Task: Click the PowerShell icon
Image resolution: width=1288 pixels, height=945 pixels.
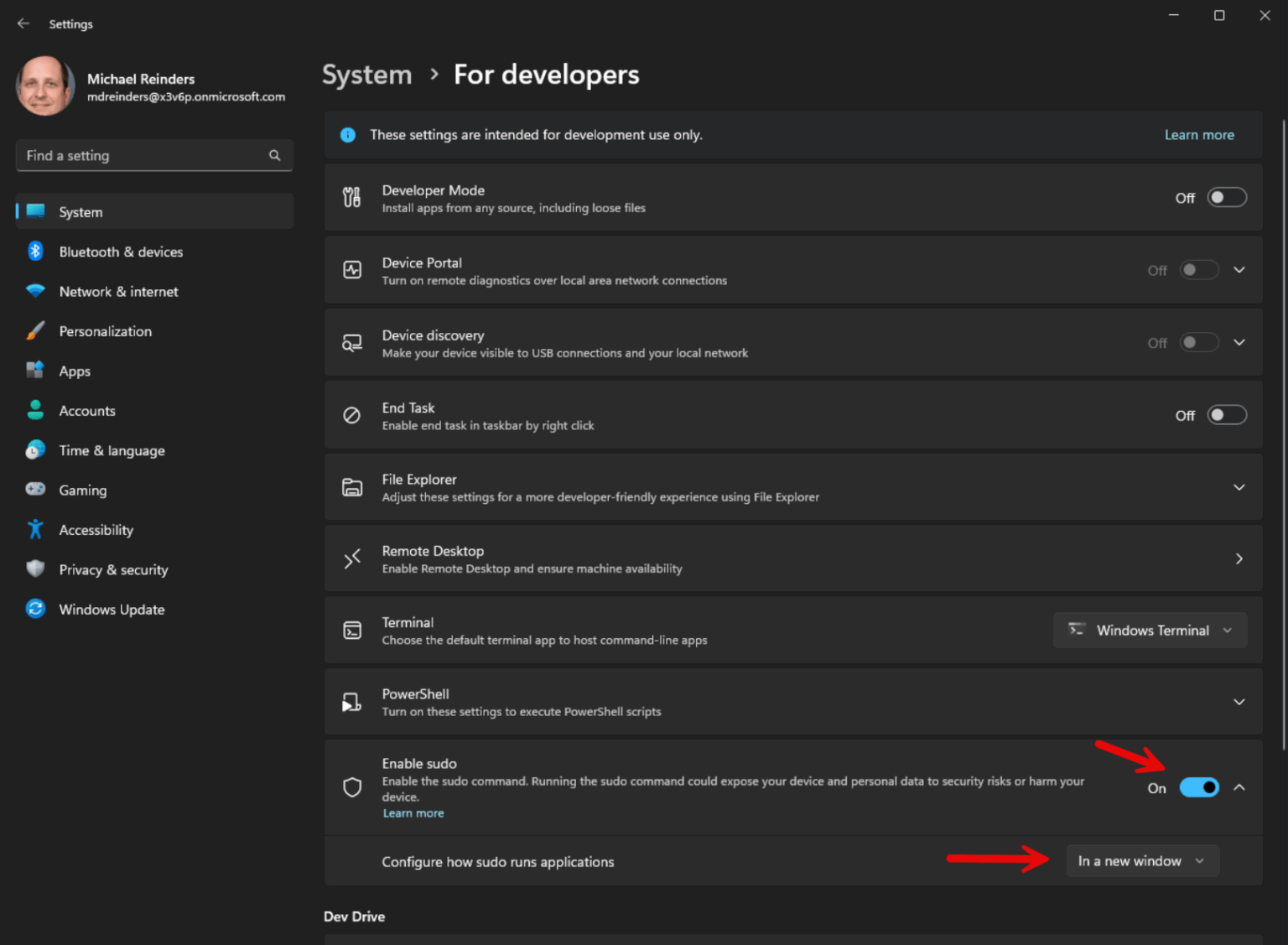Action: click(351, 702)
